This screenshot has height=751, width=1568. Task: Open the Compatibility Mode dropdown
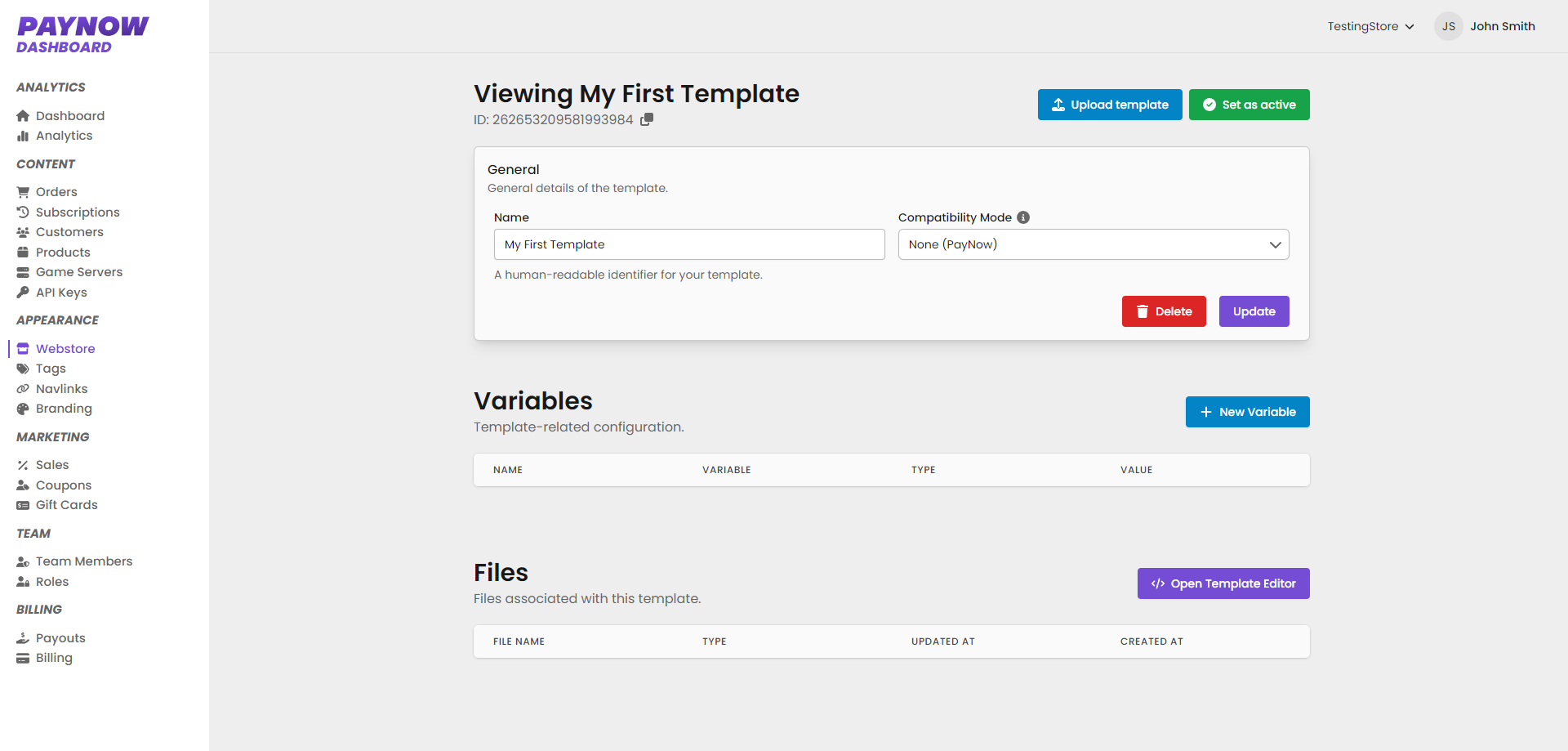(x=1093, y=244)
